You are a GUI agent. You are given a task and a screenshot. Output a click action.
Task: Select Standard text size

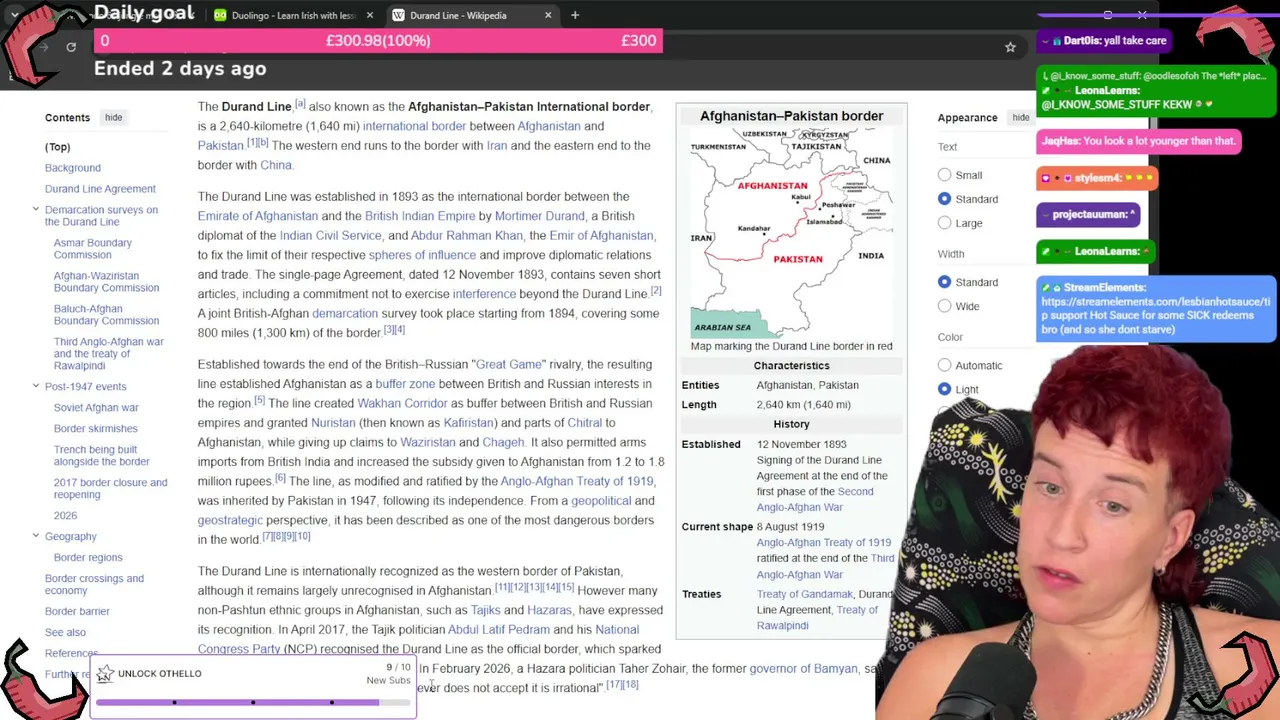click(x=944, y=199)
